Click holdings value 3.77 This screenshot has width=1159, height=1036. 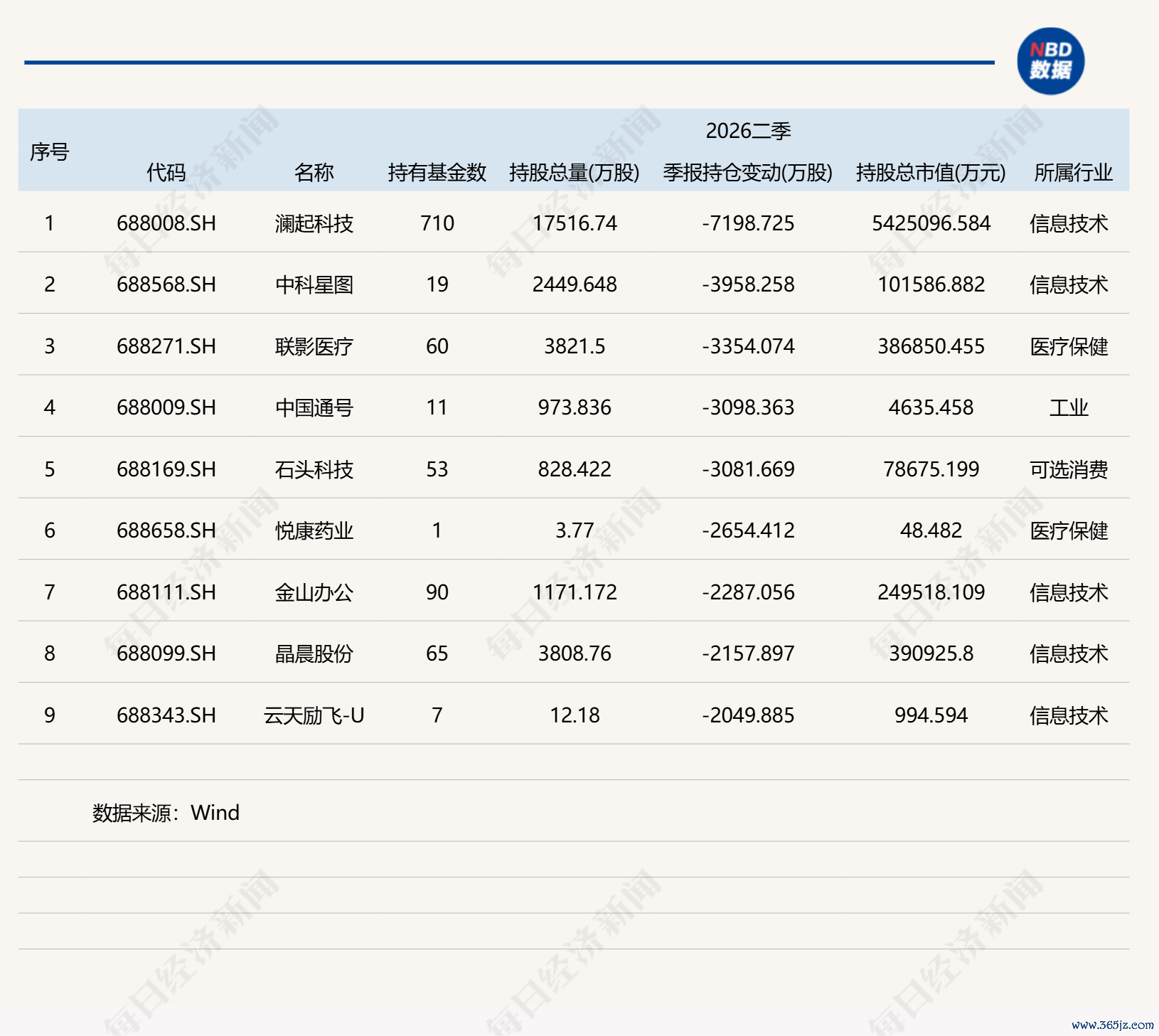tap(575, 530)
